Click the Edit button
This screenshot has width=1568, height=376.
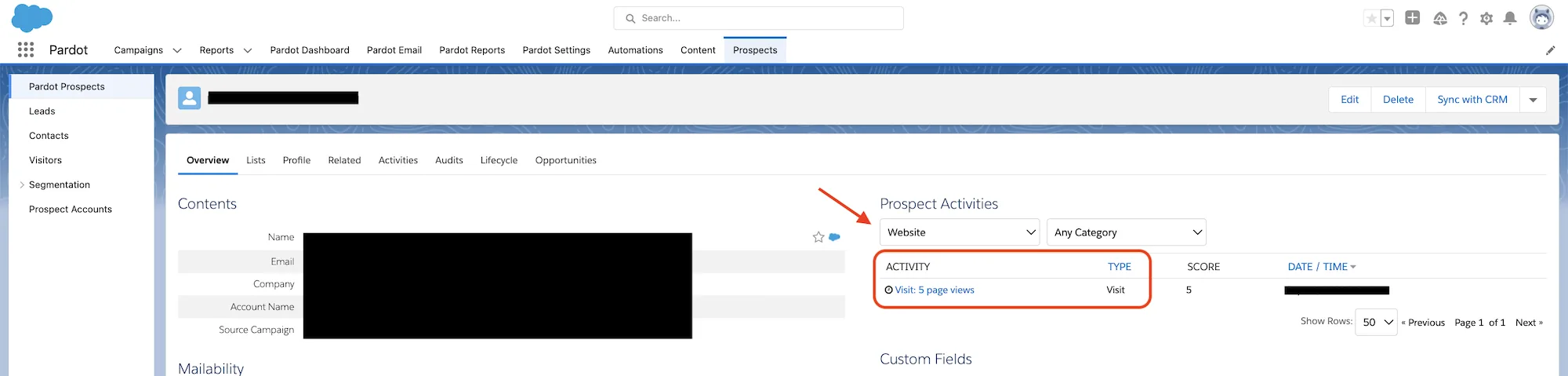point(1349,100)
